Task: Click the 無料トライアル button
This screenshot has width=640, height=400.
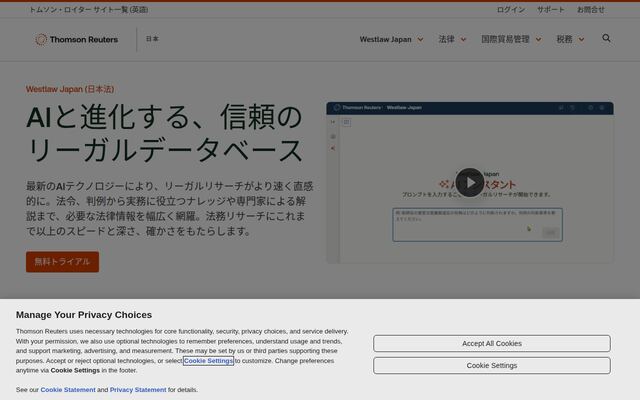Action: pyautogui.click(x=62, y=262)
